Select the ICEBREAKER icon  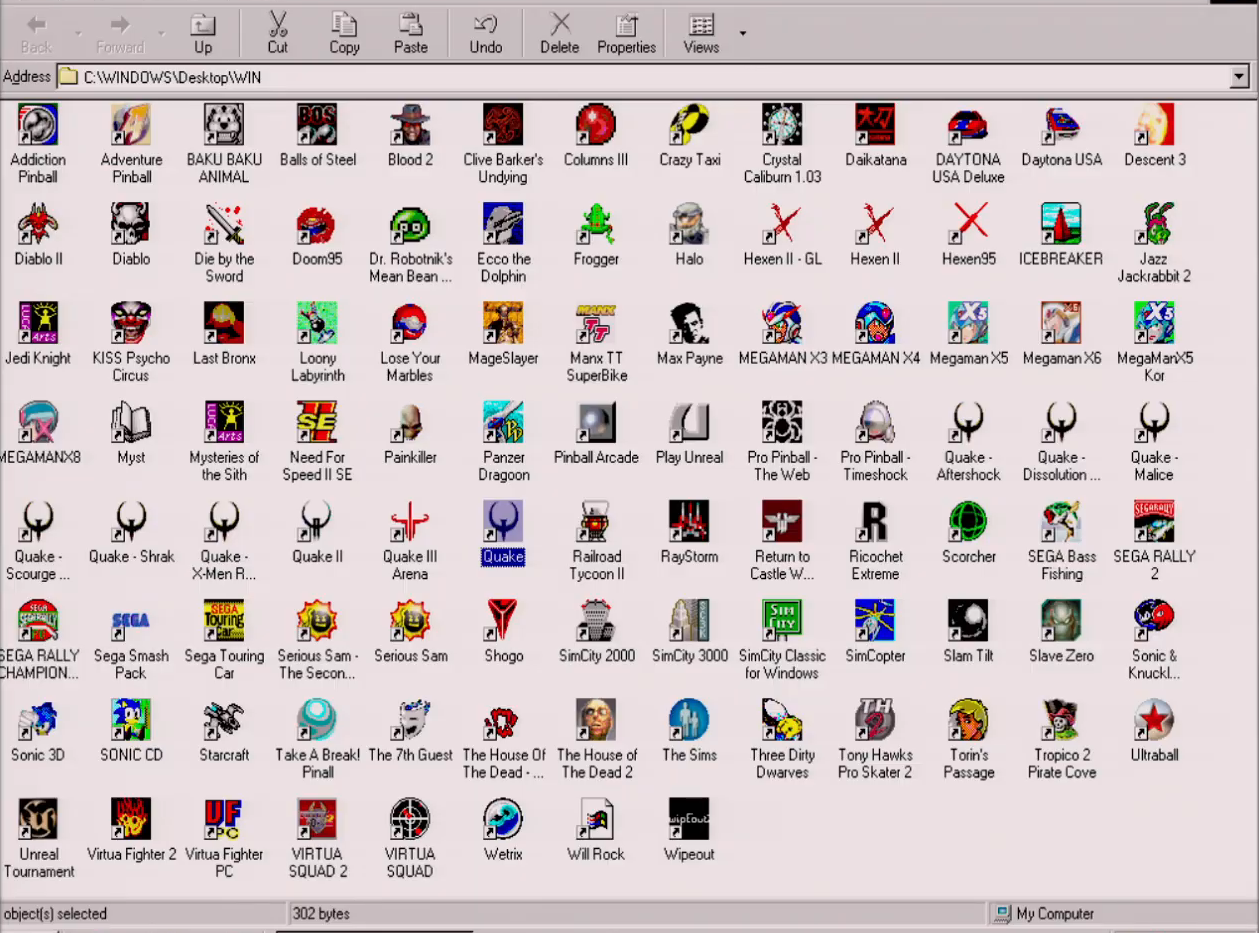pos(1061,224)
